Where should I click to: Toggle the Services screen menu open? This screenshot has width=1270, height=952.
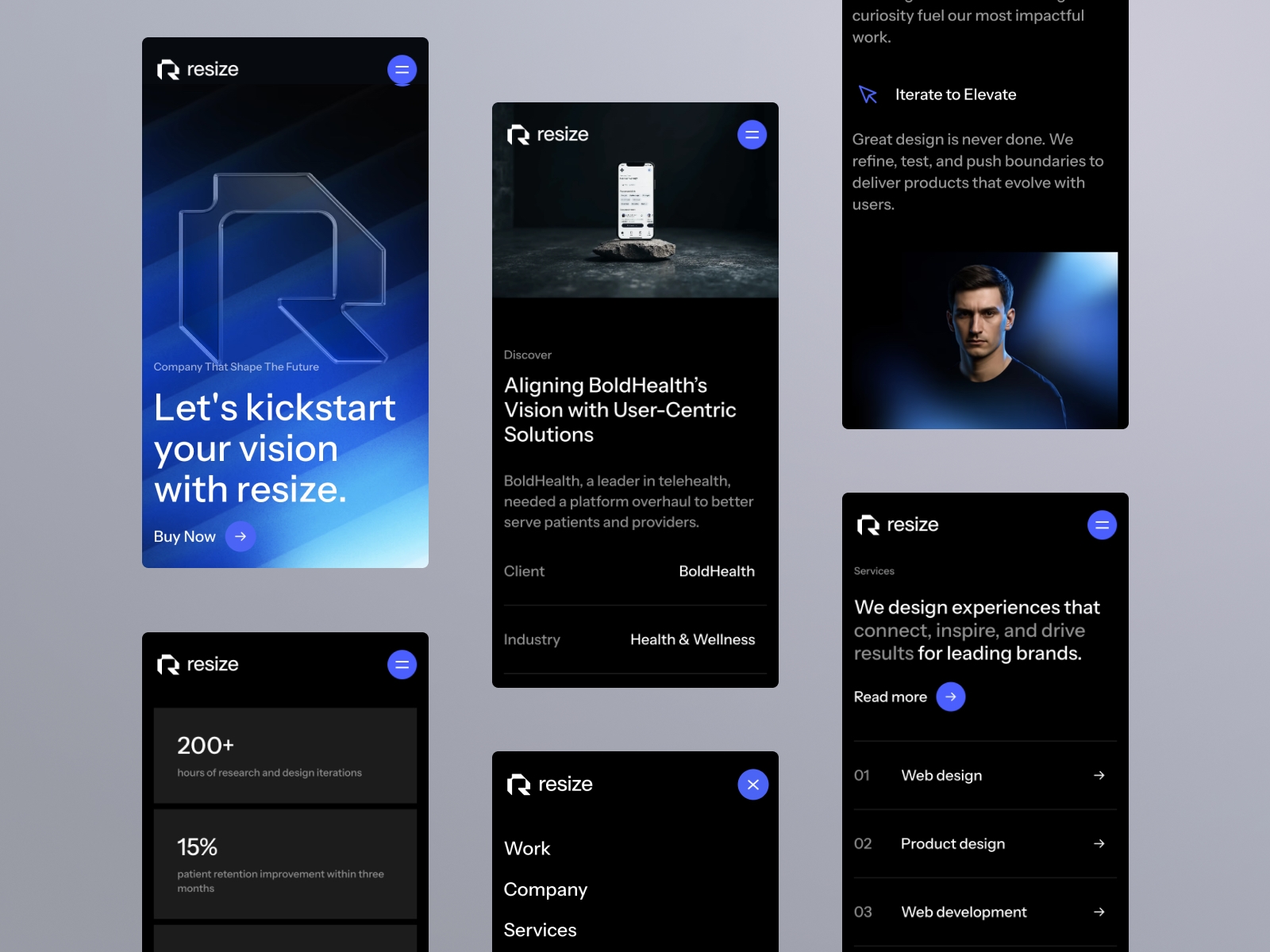click(x=1101, y=524)
